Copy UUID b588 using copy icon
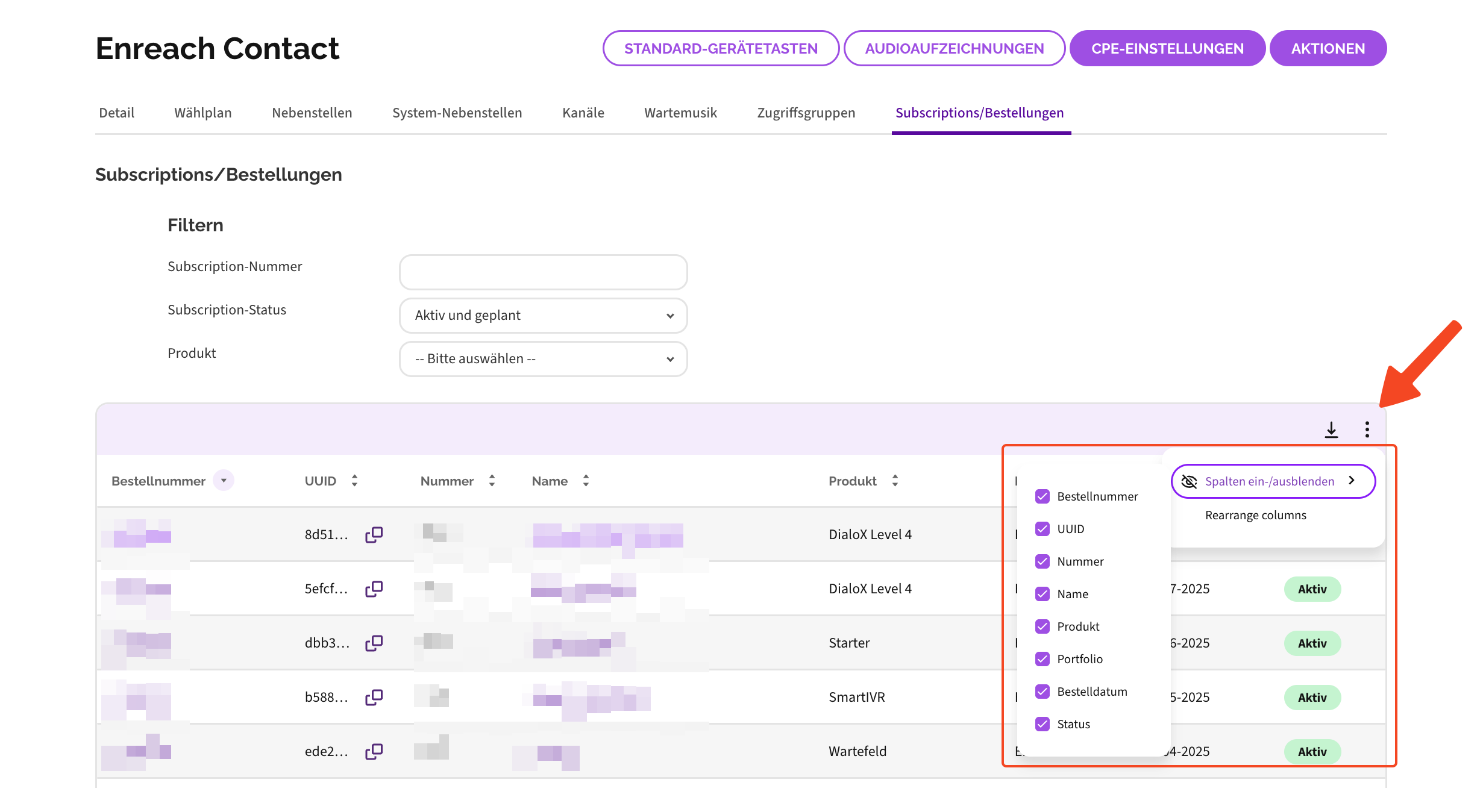Viewport: 1483px width, 812px height. (374, 697)
